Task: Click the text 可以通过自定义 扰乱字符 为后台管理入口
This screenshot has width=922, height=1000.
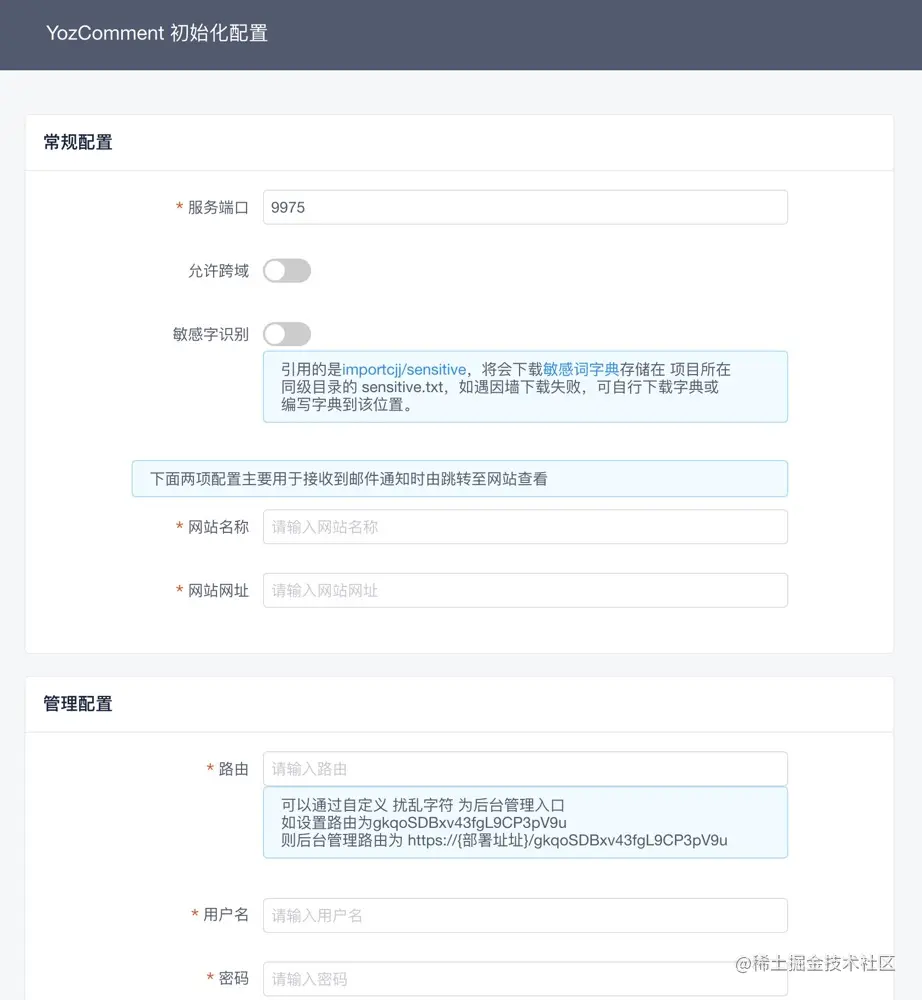Action: (423, 805)
